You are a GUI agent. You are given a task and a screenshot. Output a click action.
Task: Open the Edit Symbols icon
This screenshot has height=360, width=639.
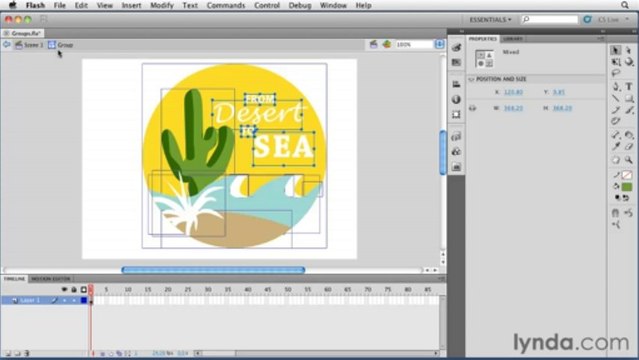(387, 44)
